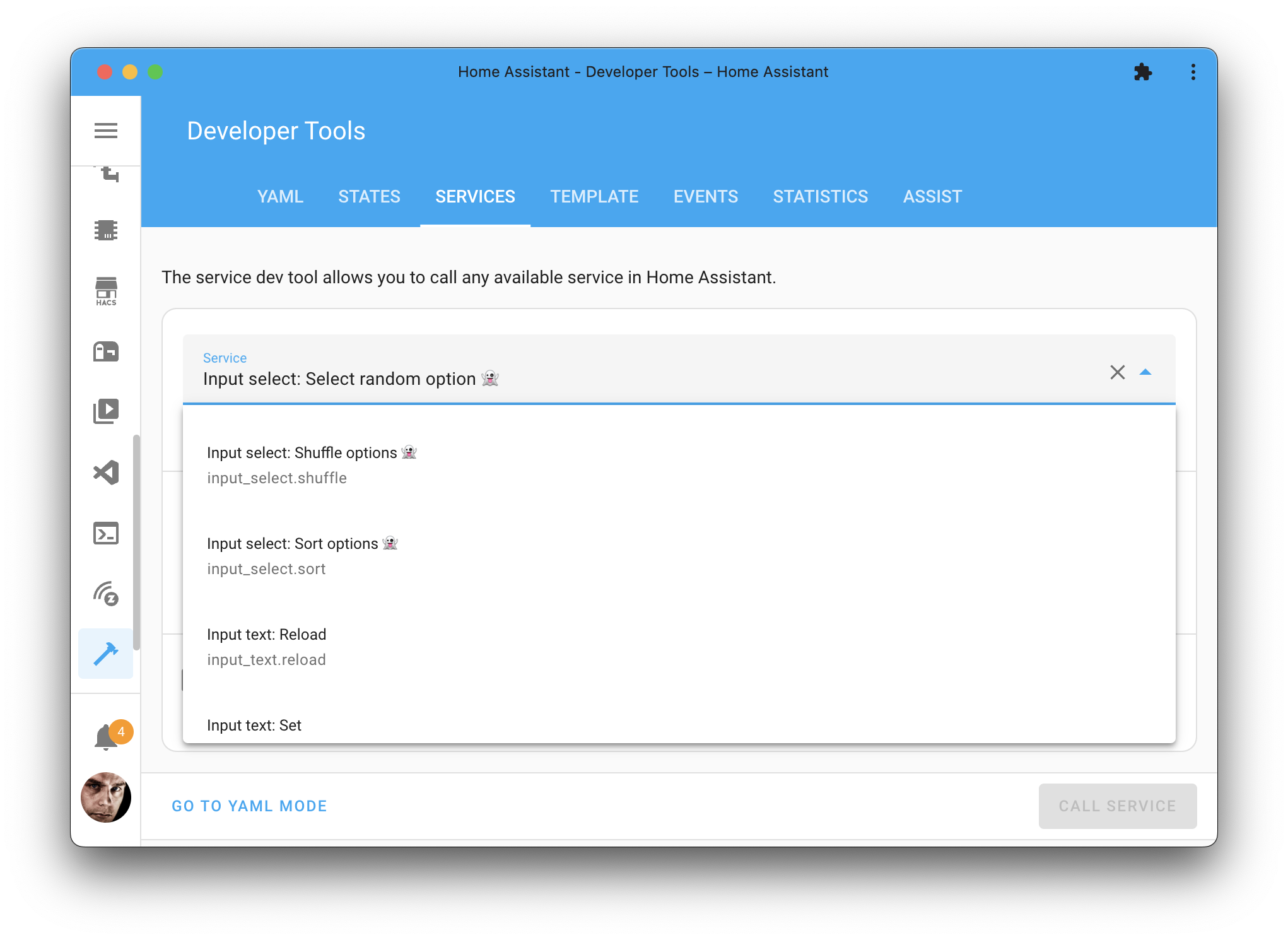The image size is (1288, 940).
Task: Open the browser extensions puzzle icon
Action: [x=1144, y=72]
